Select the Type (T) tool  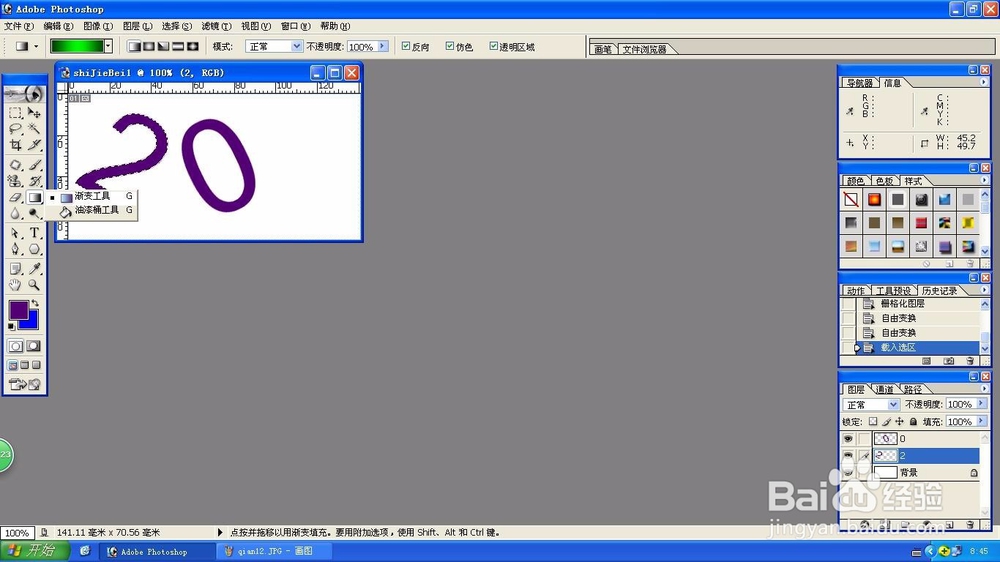coord(34,233)
